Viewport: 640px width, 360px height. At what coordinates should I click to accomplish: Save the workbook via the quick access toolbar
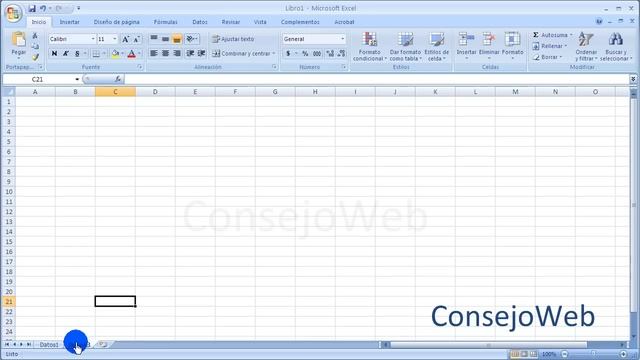tap(32, 8)
